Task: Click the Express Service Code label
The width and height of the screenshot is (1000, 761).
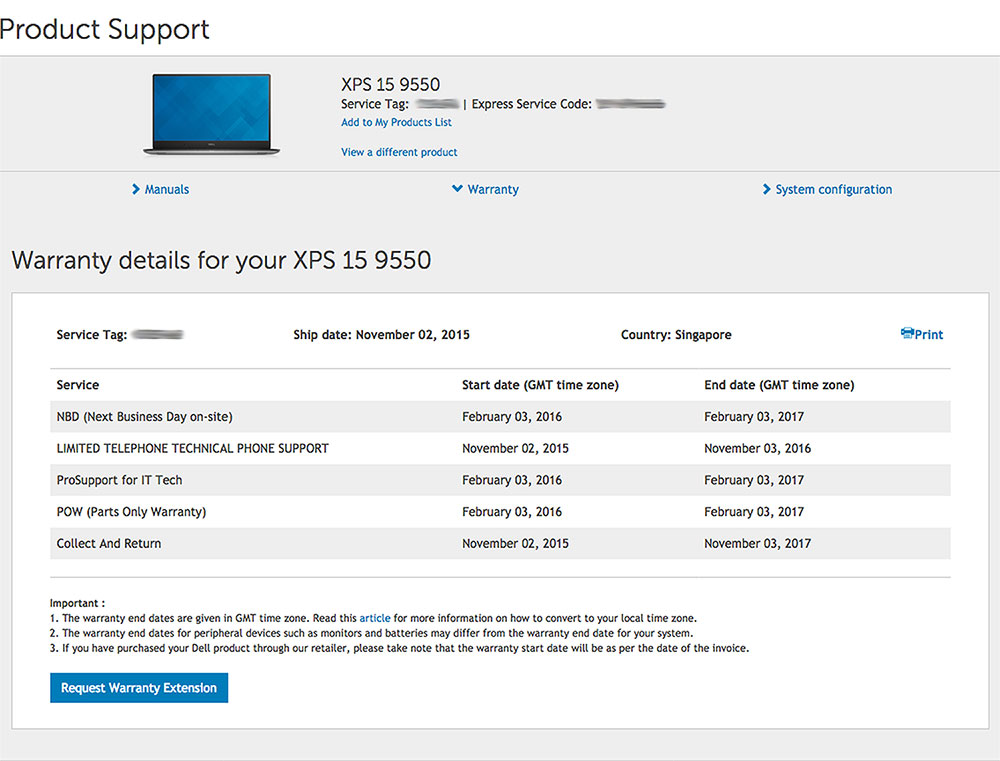Action: pyautogui.click(x=532, y=104)
